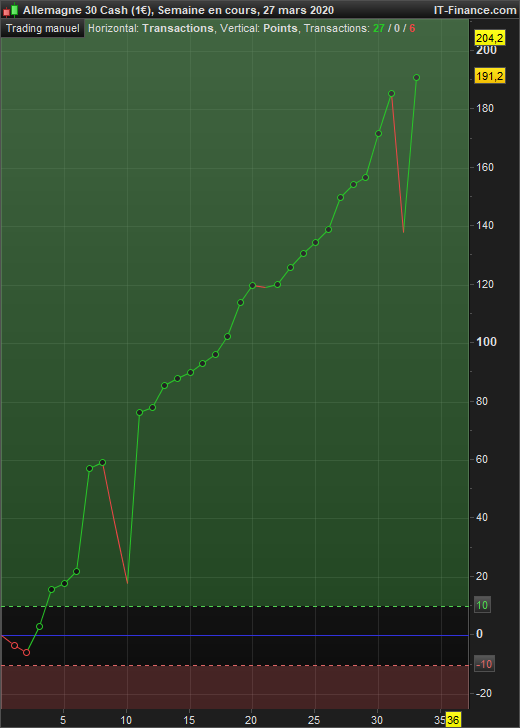Click the peak data point near 185 points
The height and width of the screenshot is (728, 520).
pos(391,93)
